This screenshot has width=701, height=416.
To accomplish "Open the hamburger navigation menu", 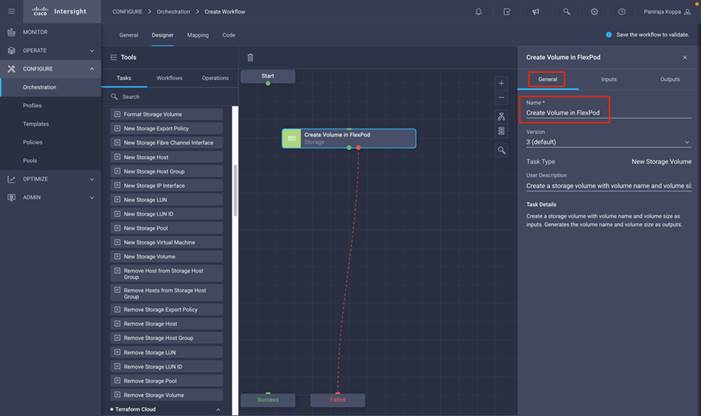I will pyautogui.click(x=12, y=12).
